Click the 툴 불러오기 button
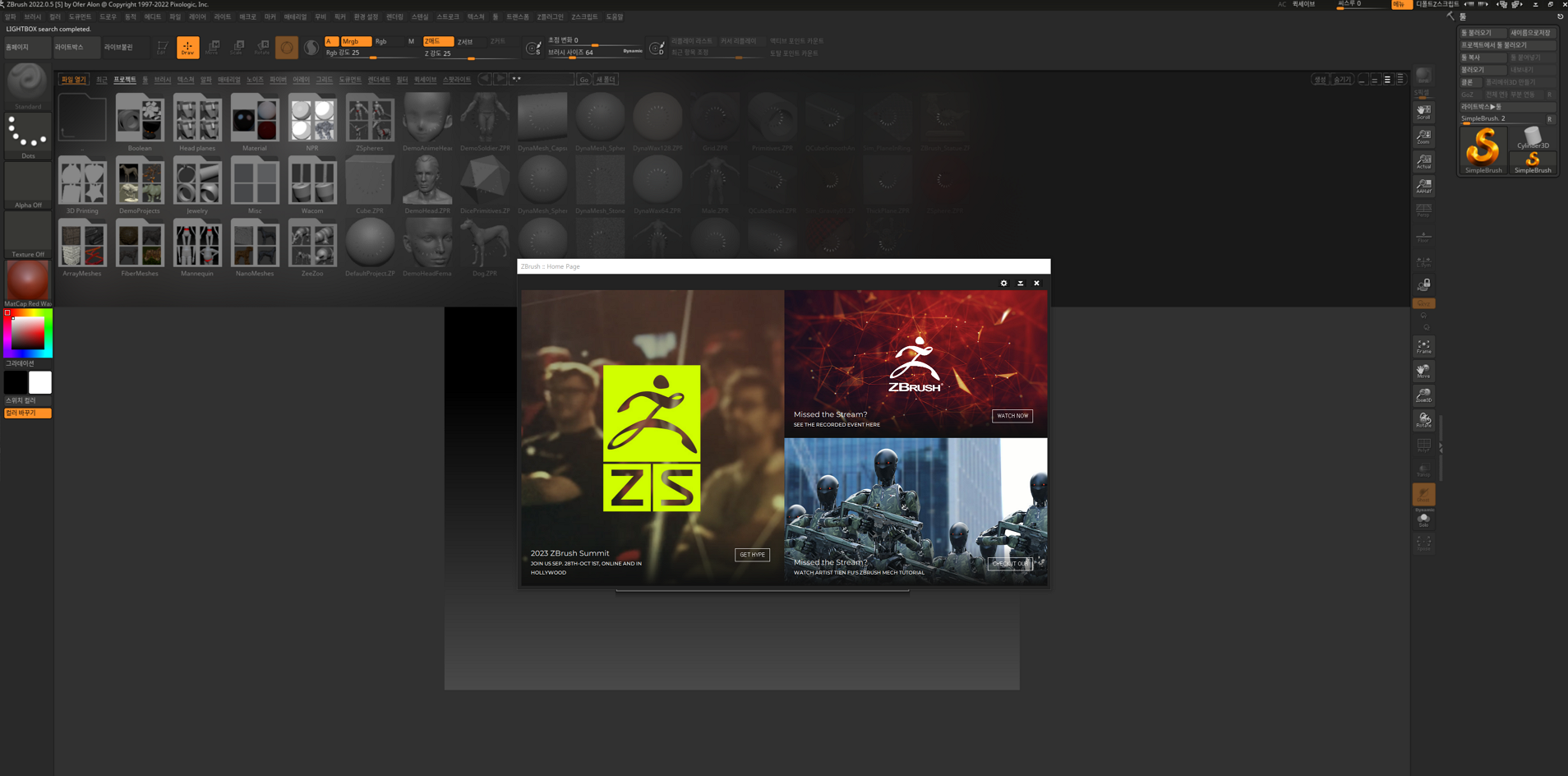The width and height of the screenshot is (1568, 776). tap(1482, 33)
